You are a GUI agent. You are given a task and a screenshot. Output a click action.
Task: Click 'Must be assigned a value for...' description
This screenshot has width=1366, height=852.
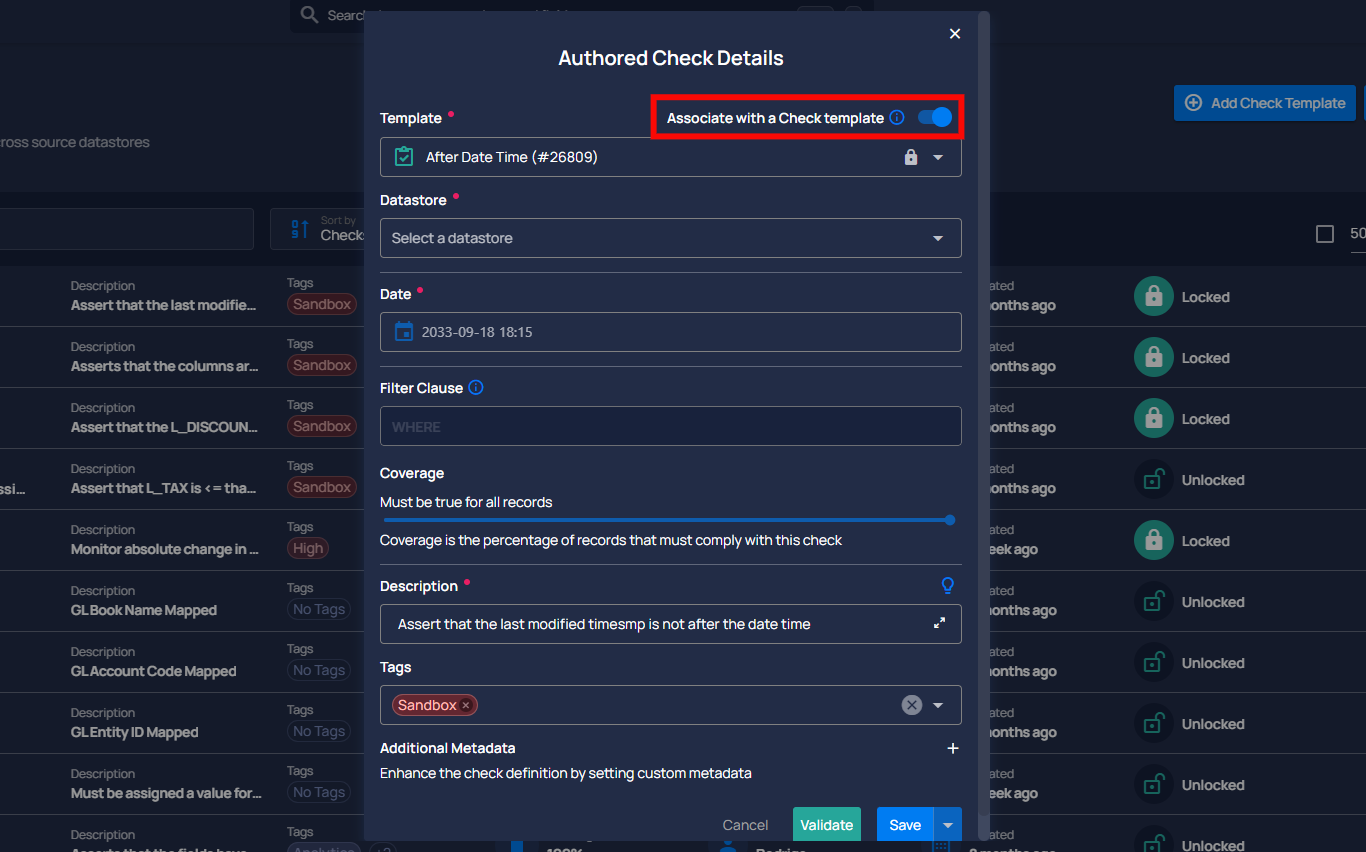point(166,793)
